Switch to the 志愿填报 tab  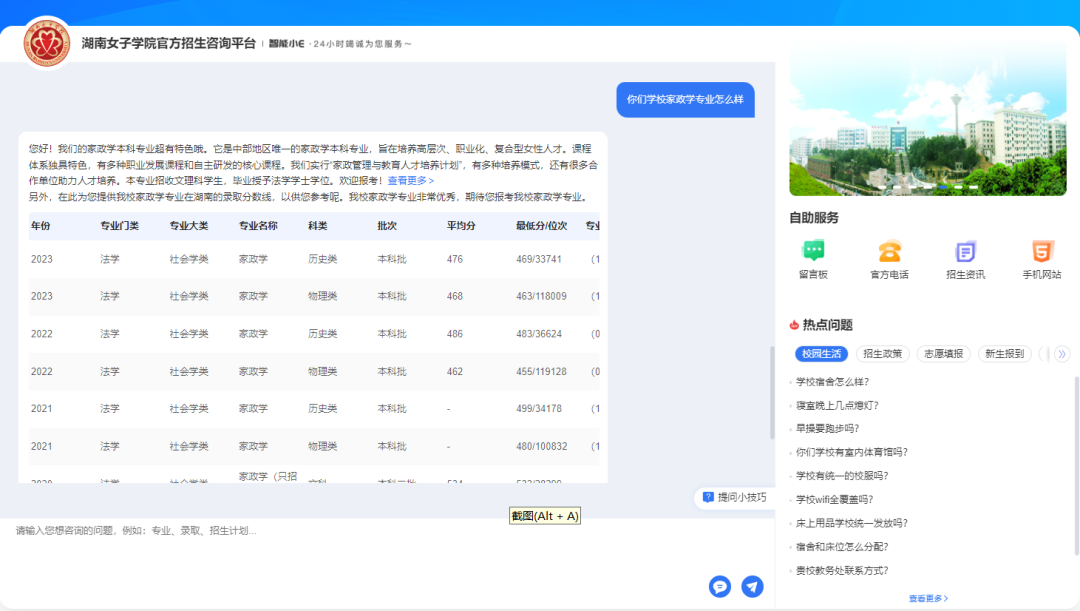pyautogui.click(x=942, y=354)
